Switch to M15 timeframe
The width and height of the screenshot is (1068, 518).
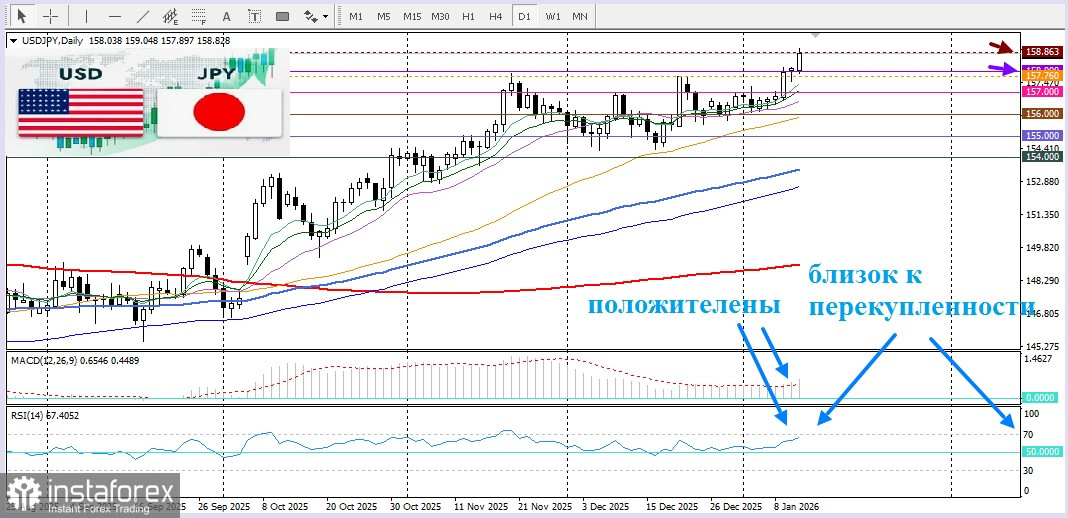(411, 16)
